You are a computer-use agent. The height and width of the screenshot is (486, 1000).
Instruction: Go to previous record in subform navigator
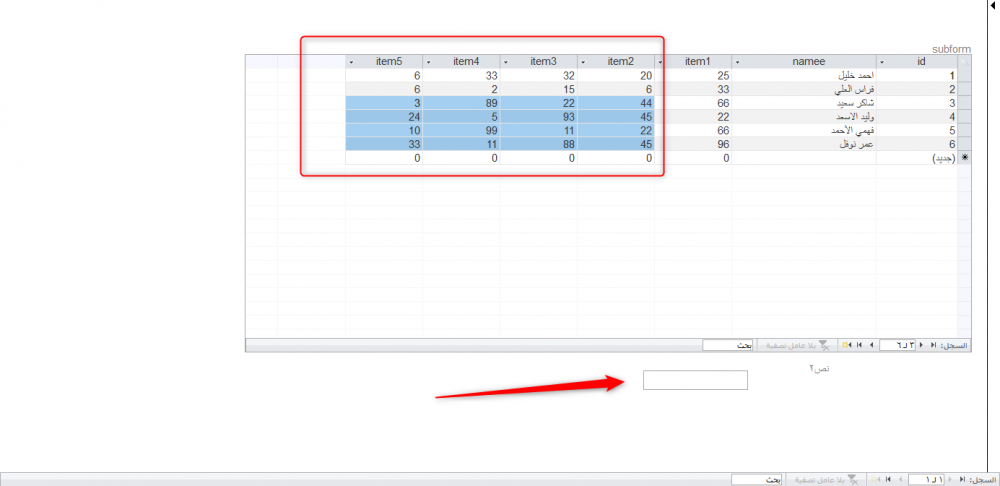(923, 345)
